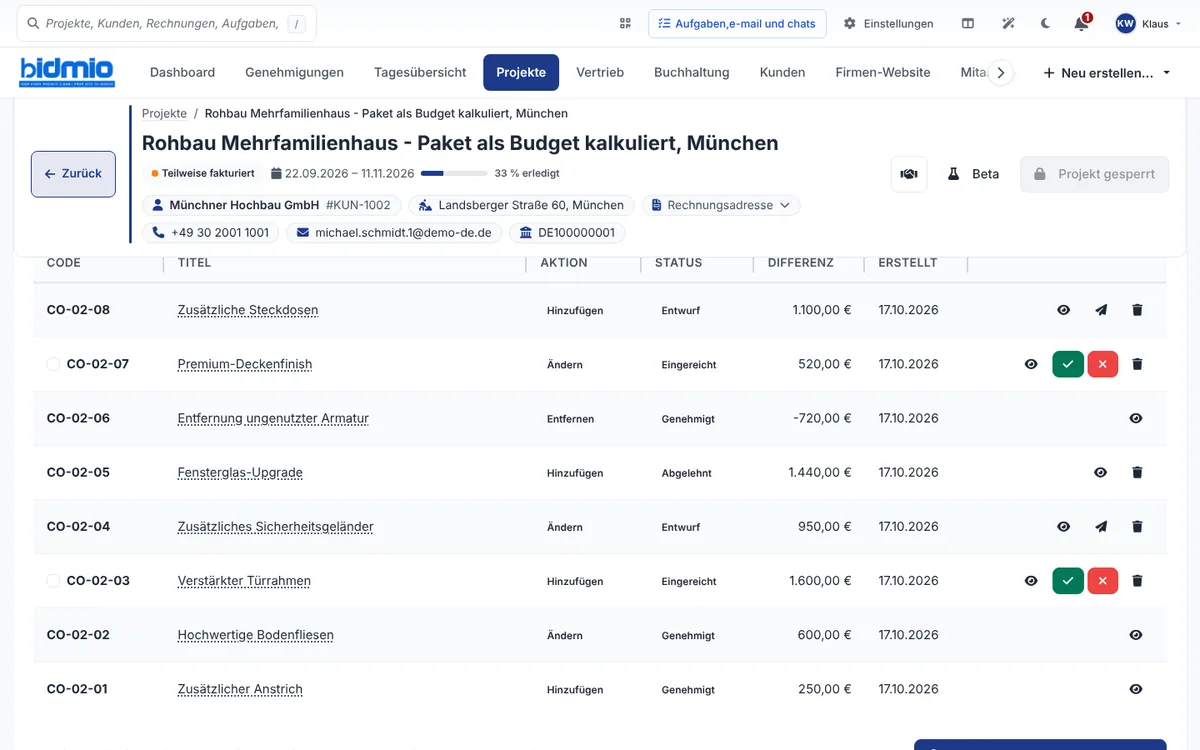Open the Neu erstellen dropdown
Viewport: 1200px width, 750px height.
coord(1106,73)
